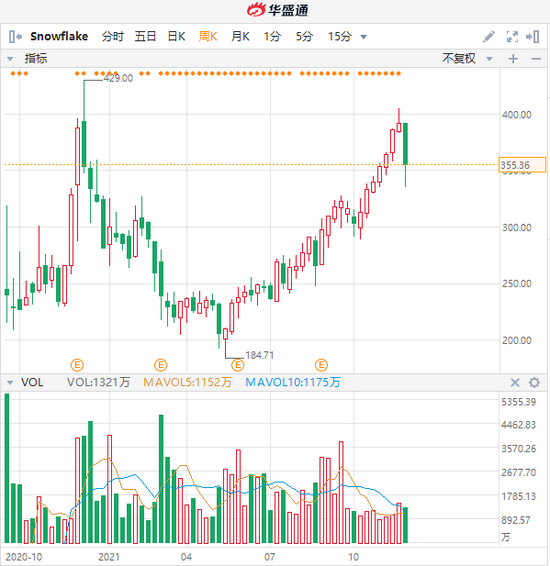
Task: Close the VOL indicator panel
Action: click(515, 382)
